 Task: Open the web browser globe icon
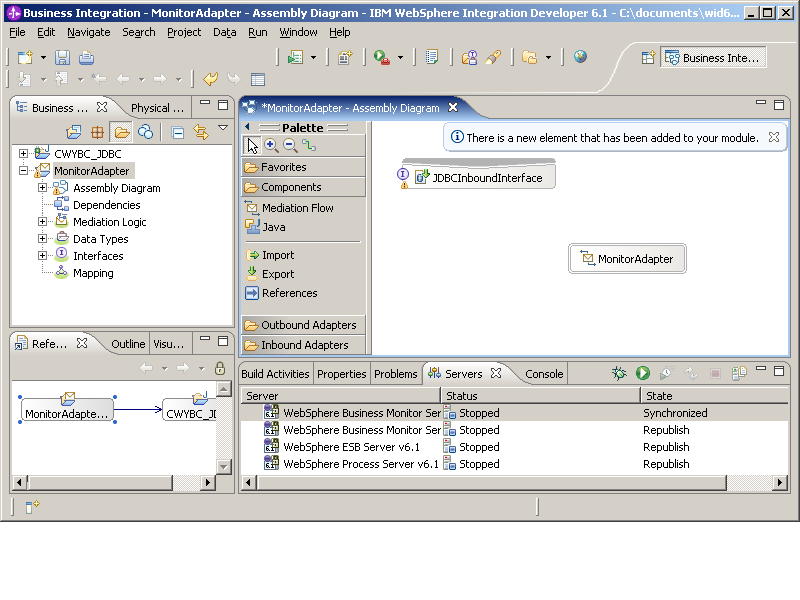tap(580, 57)
